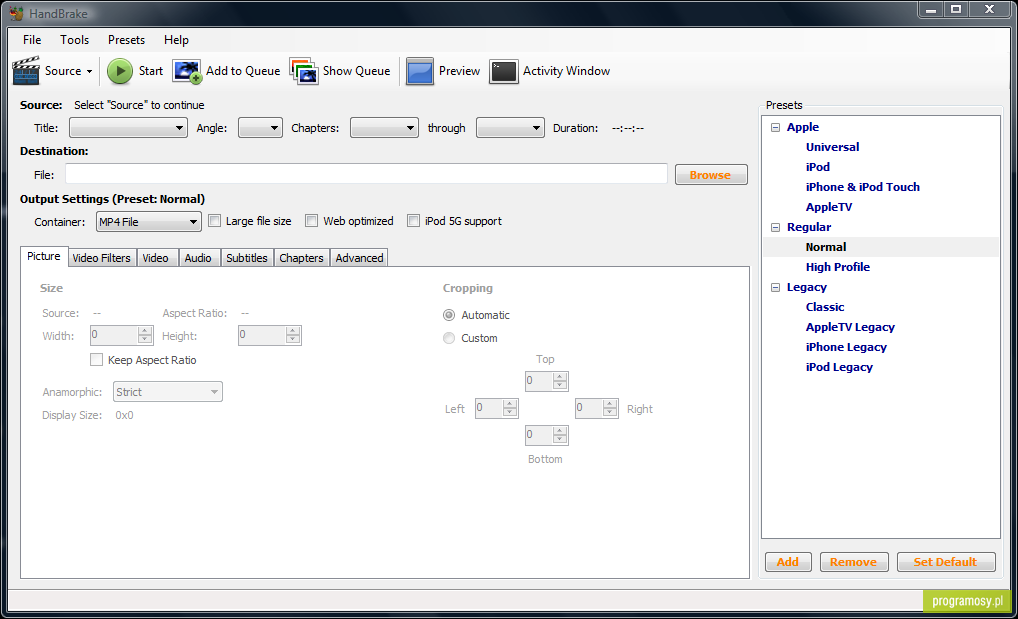Select the Normal preset
This screenshot has height=619, width=1018.
(826, 247)
